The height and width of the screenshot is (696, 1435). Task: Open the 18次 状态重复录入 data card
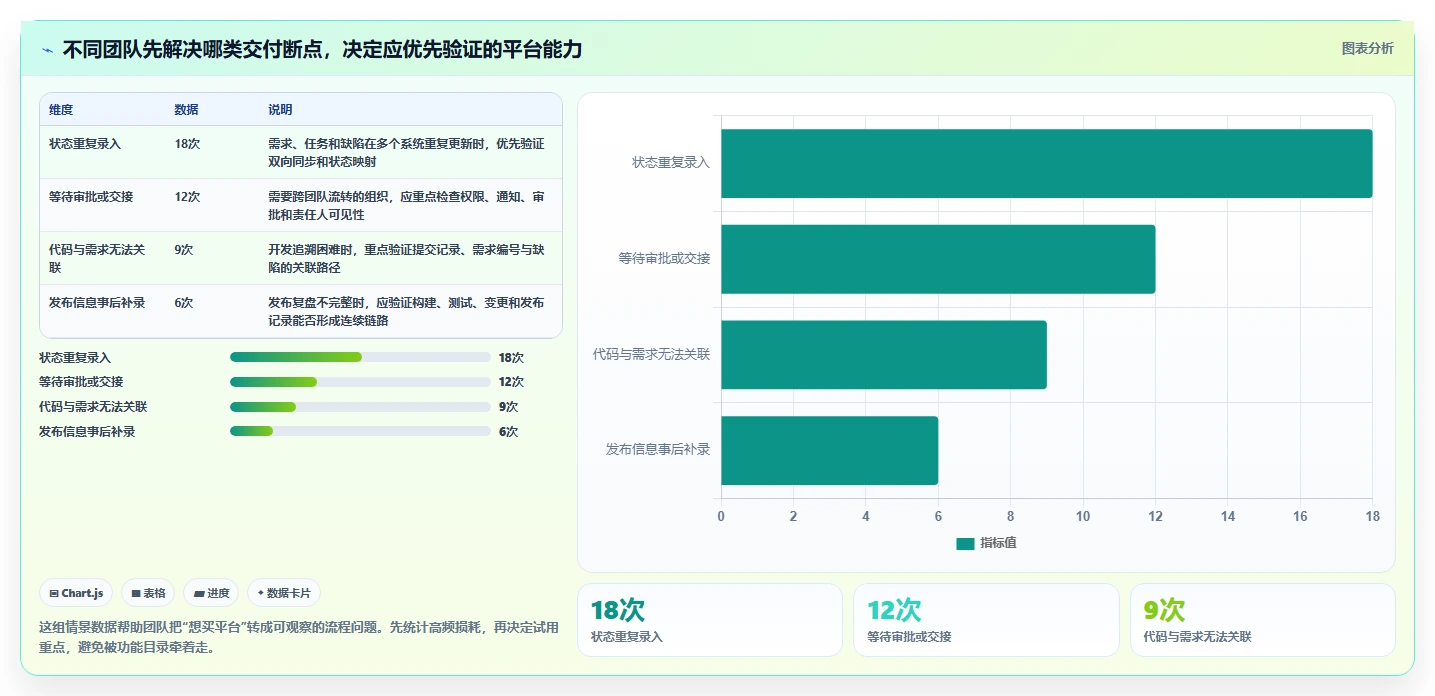(710, 620)
